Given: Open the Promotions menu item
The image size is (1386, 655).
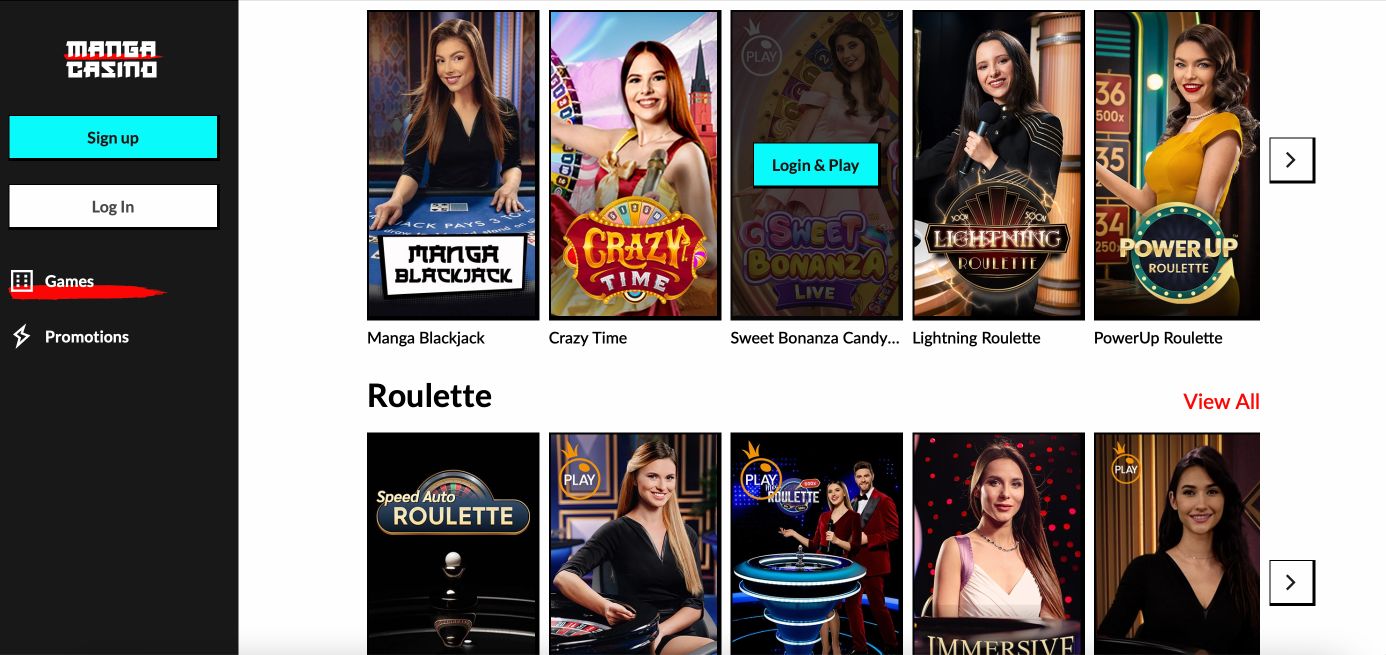Looking at the screenshot, I should 86,337.
